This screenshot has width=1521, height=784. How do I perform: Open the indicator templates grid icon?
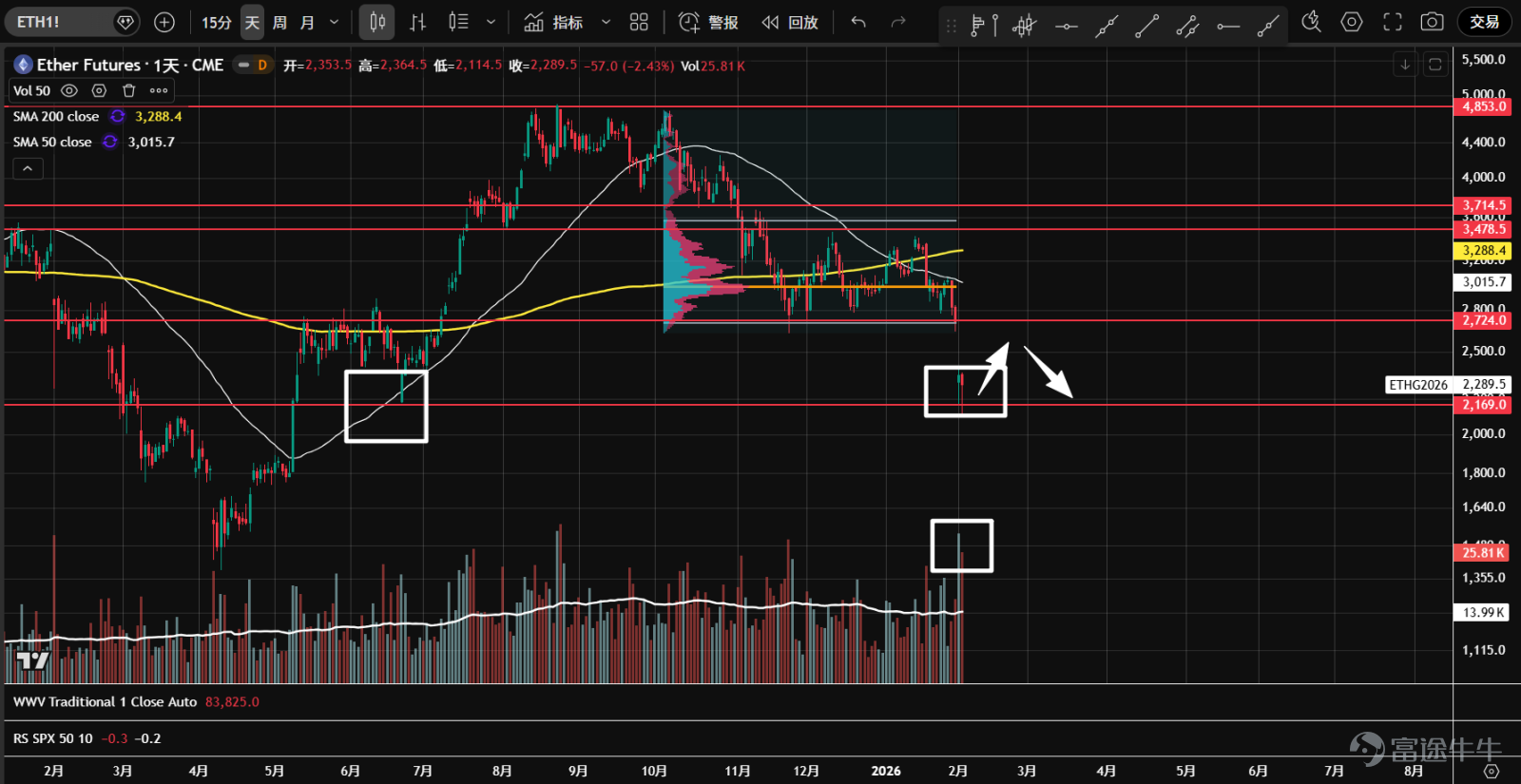pos(639,22)
